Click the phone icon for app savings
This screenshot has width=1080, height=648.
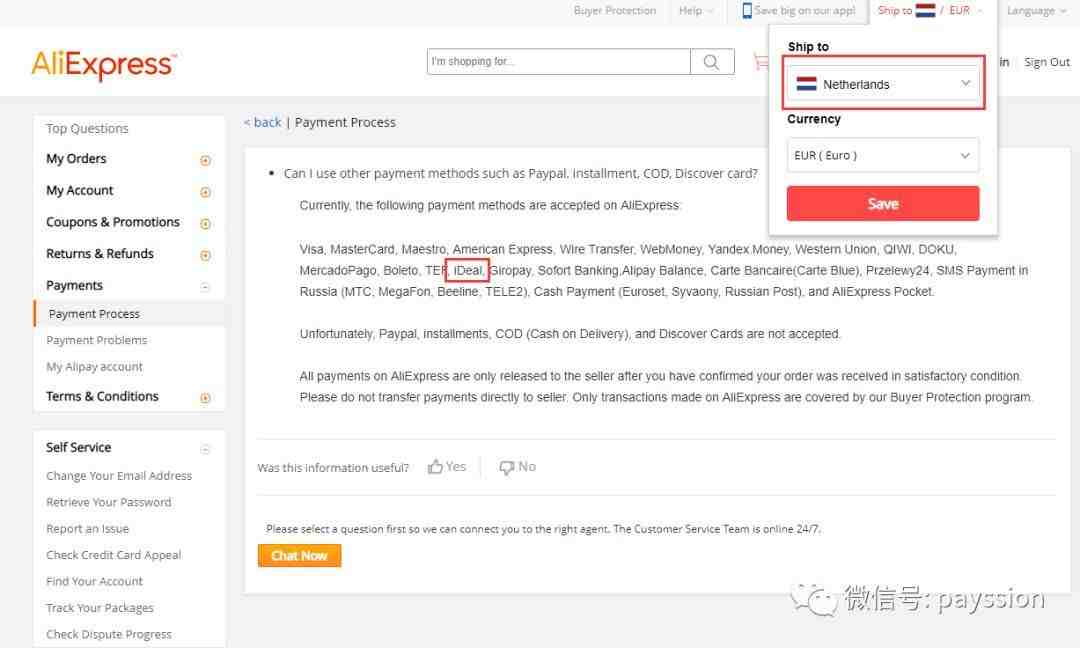(747, 11)
